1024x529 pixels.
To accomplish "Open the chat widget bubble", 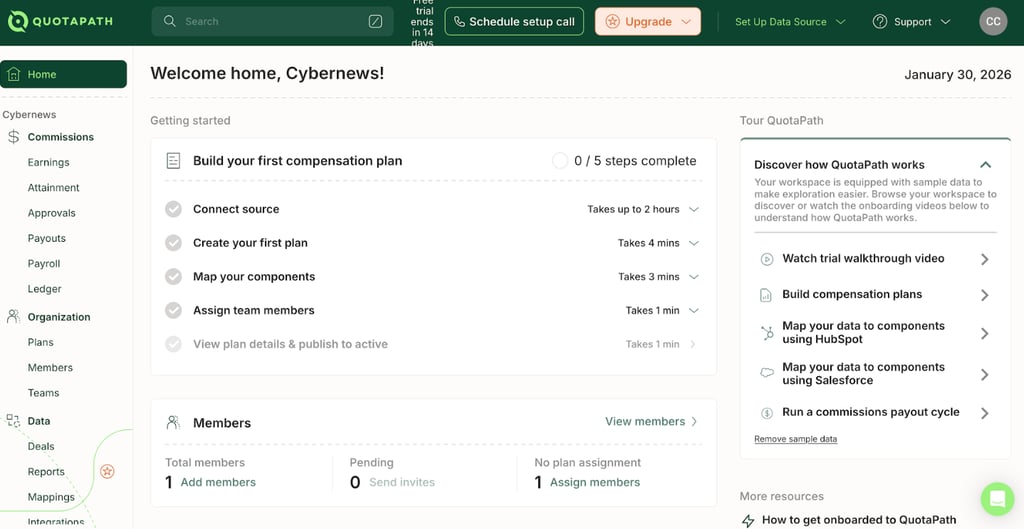I will coord(997,499).
